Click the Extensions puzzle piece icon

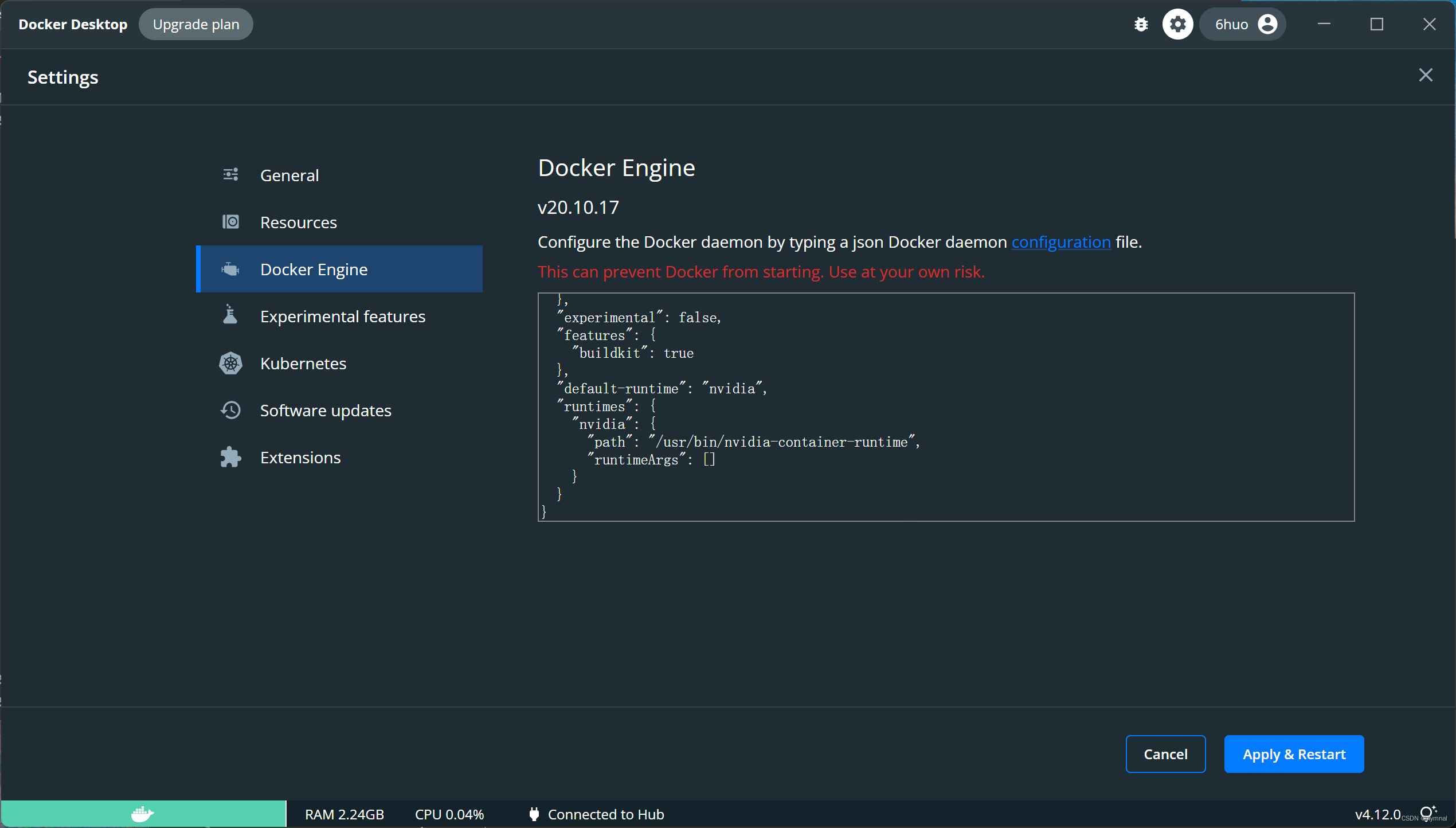tap(230, 457)
